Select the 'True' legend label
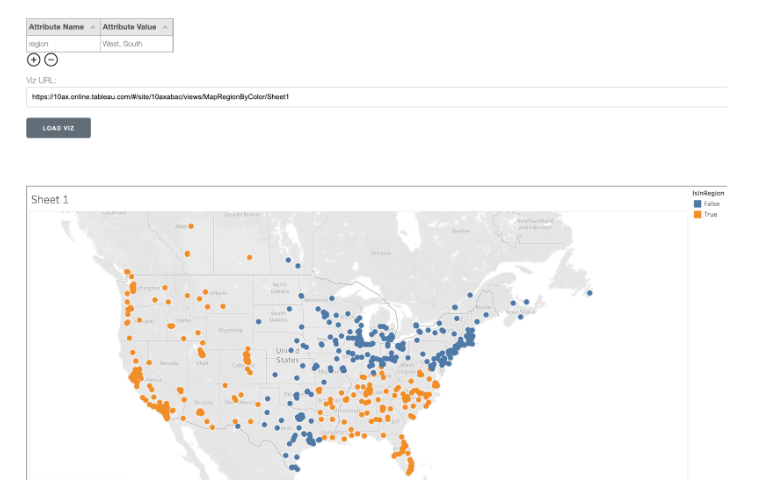Screen dimensions: 771x487 (x=710, y=214)
